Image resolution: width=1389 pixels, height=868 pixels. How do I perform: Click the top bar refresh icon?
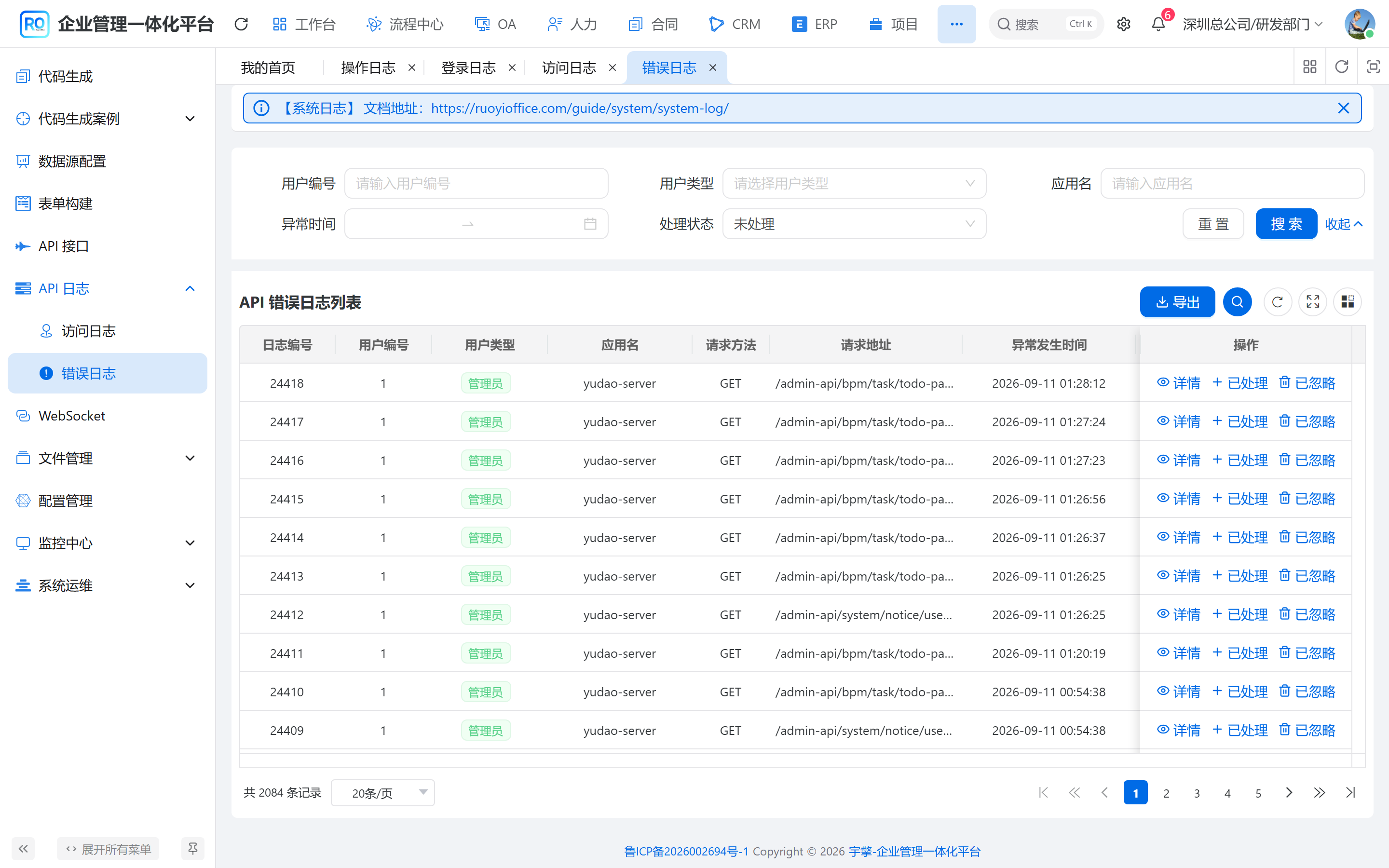pyautogui.click(x=241, y=24)
